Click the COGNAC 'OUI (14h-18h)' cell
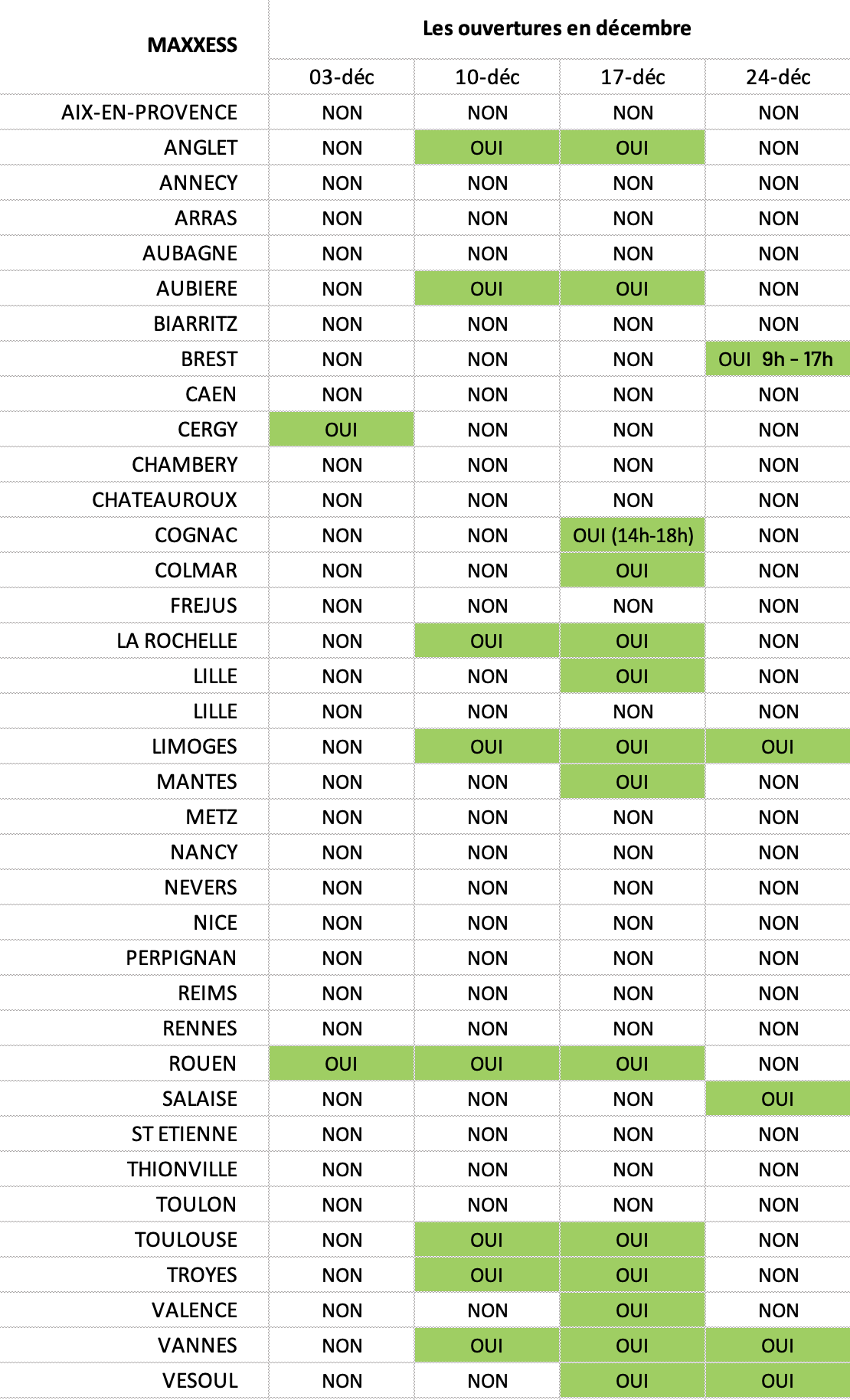The width and height of the screenshot is (850, 1400). click(x=633, y=535)
